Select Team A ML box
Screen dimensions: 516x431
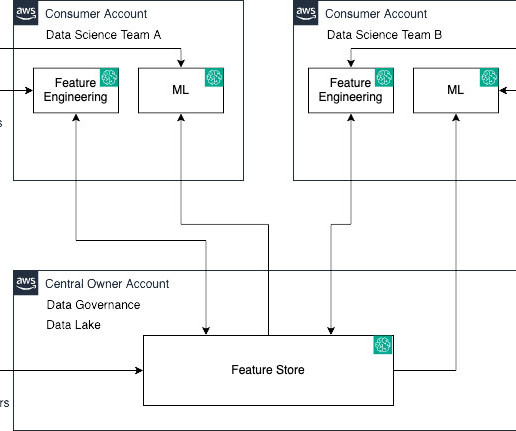181,90
